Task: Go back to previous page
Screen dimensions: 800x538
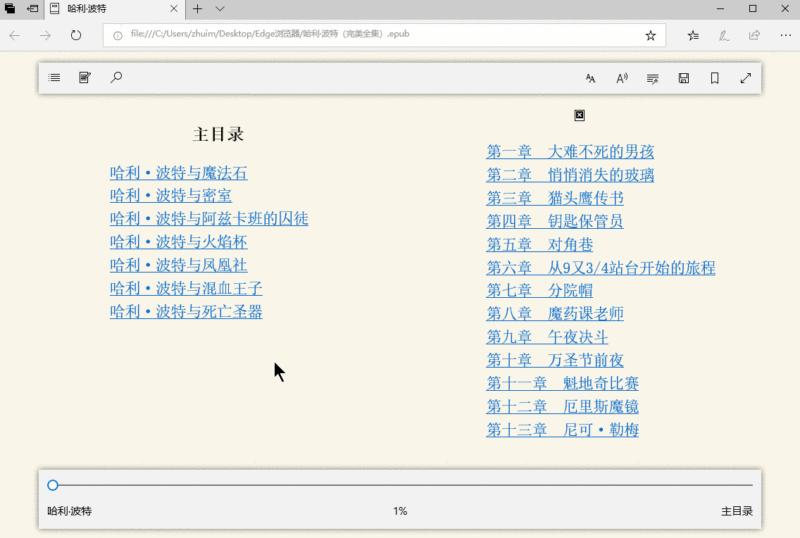Action: pos(15,35)
